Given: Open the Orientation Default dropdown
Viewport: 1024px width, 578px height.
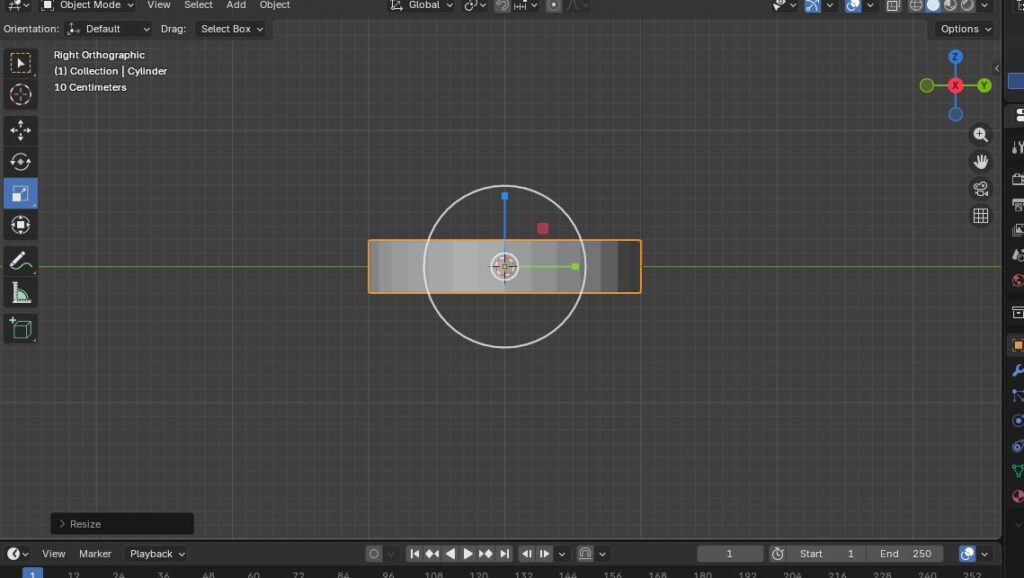Looking at the screenshot, I should (x=108, y=29).
